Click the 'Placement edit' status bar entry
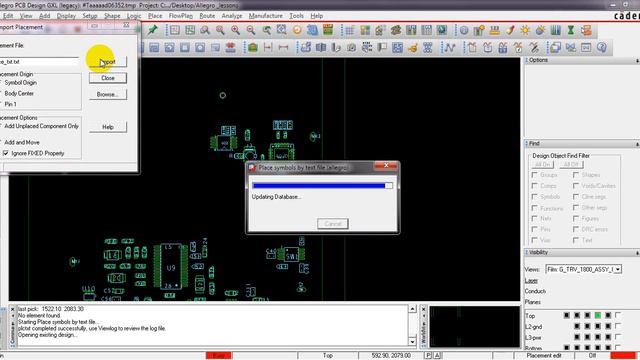640x360 pixels. (544, 356)
